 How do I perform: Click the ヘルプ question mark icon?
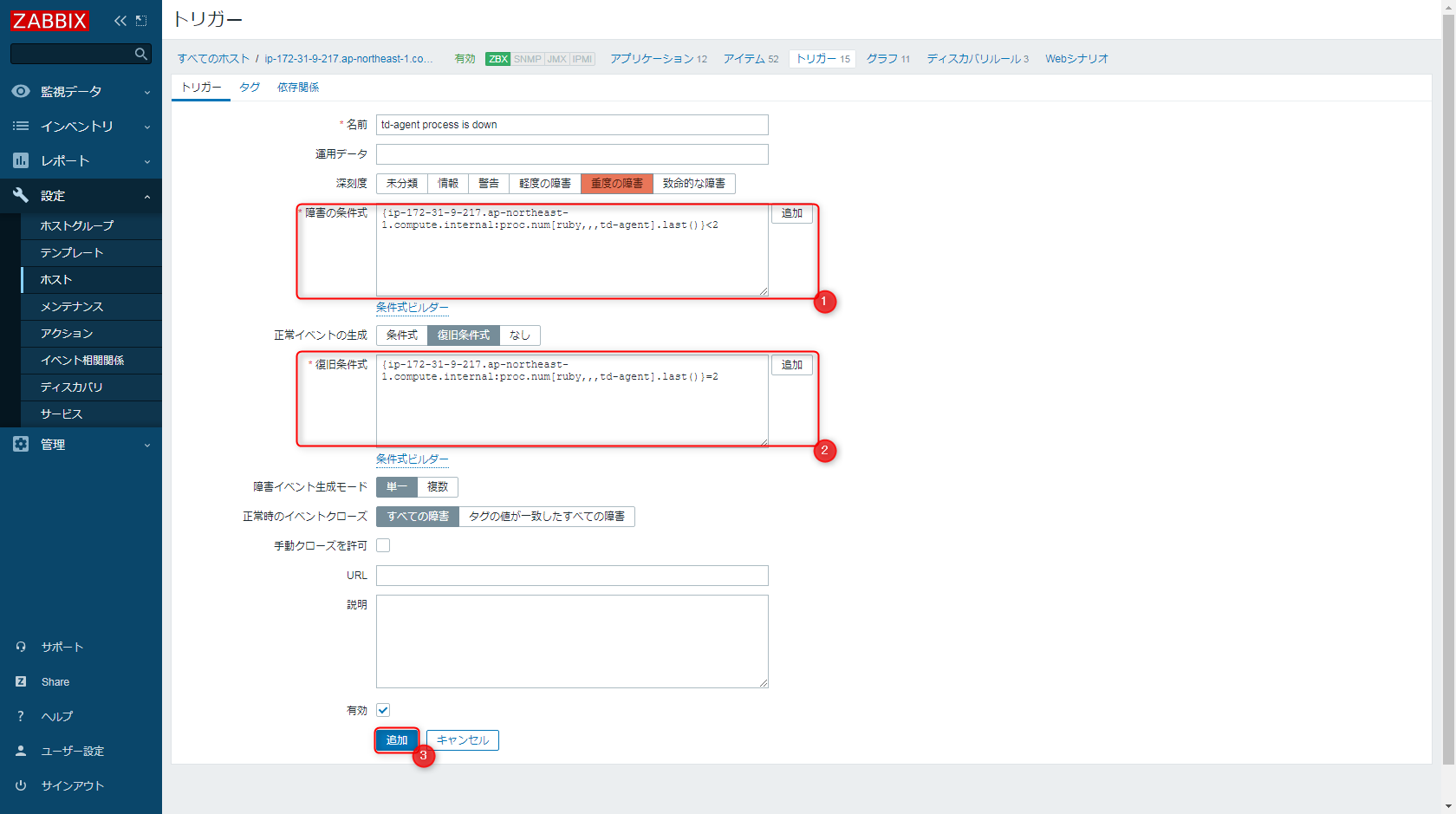pyautogui.click(x=21, y=716)
